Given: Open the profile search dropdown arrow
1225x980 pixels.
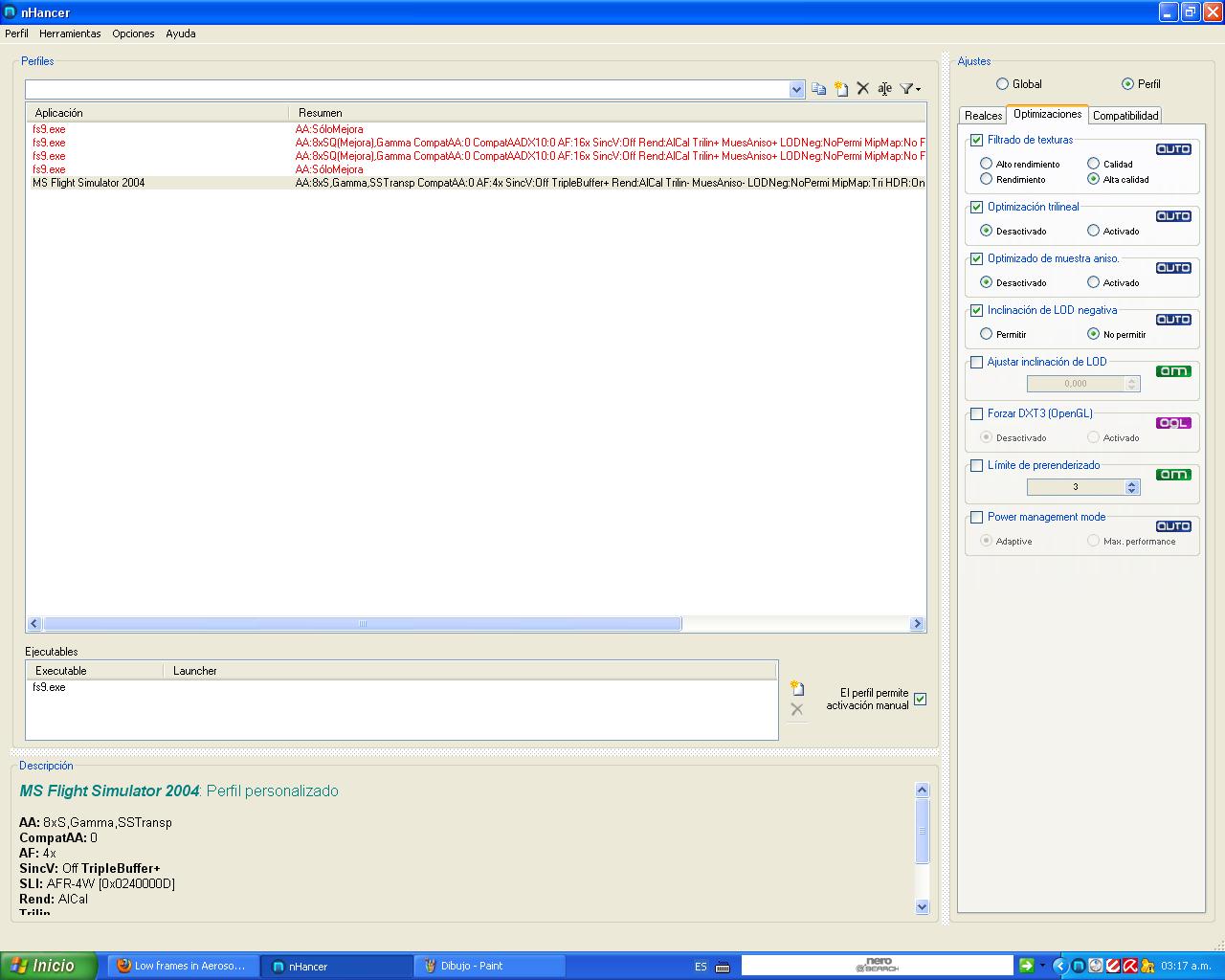Looking at the screenshot, I should tap(796, 89).
